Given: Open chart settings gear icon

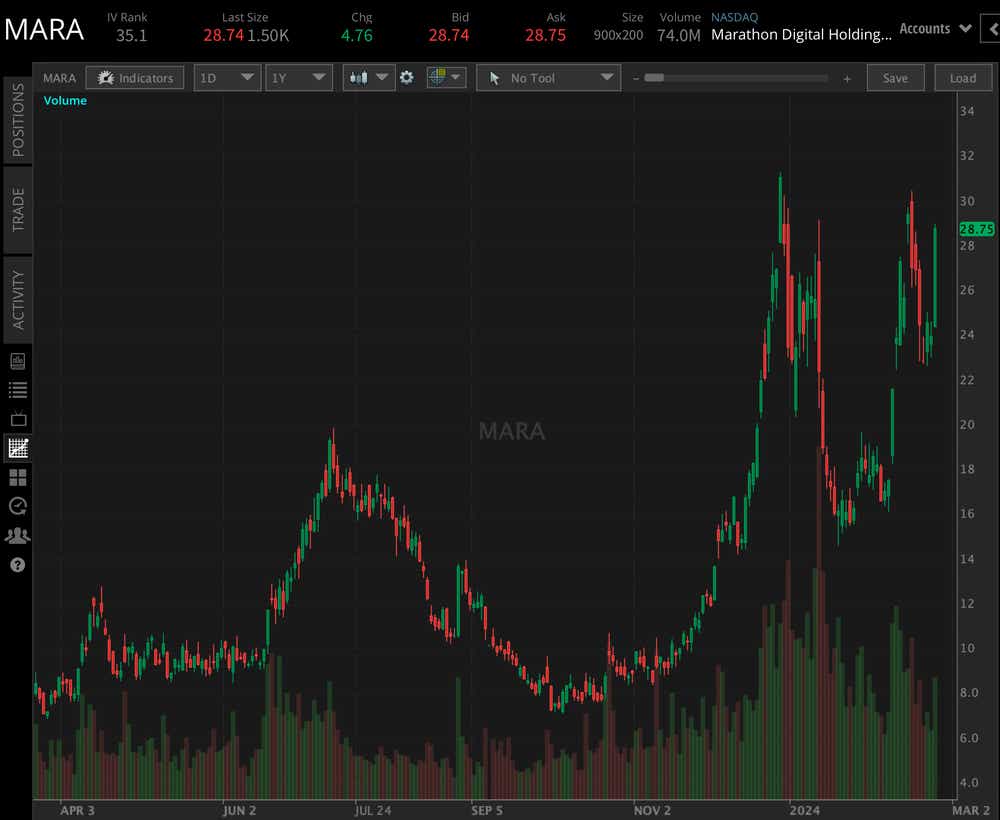Looking at the screenshot, I should (406, 78).
